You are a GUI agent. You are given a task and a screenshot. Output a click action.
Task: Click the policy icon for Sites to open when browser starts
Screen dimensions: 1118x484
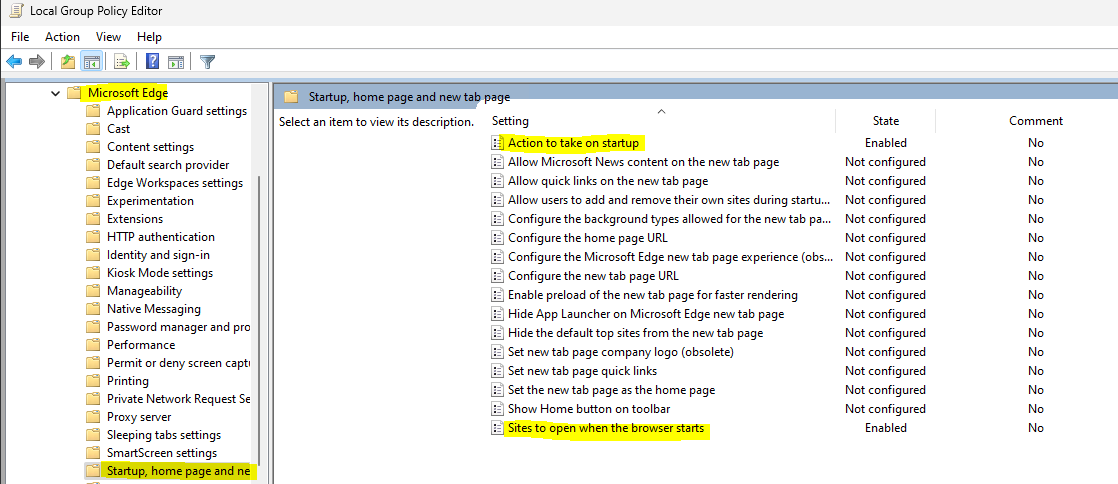pyautogui.click(x=498, y=428)
